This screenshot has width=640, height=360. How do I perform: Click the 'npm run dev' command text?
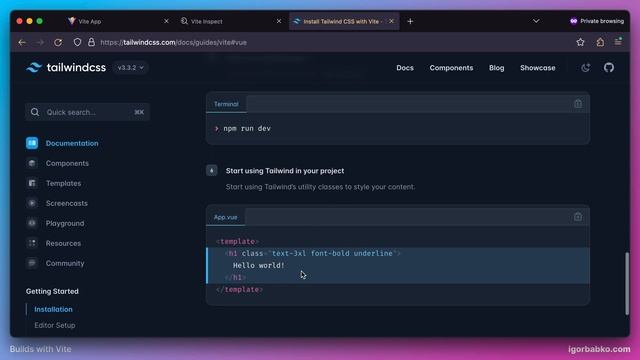click(247, 128)
